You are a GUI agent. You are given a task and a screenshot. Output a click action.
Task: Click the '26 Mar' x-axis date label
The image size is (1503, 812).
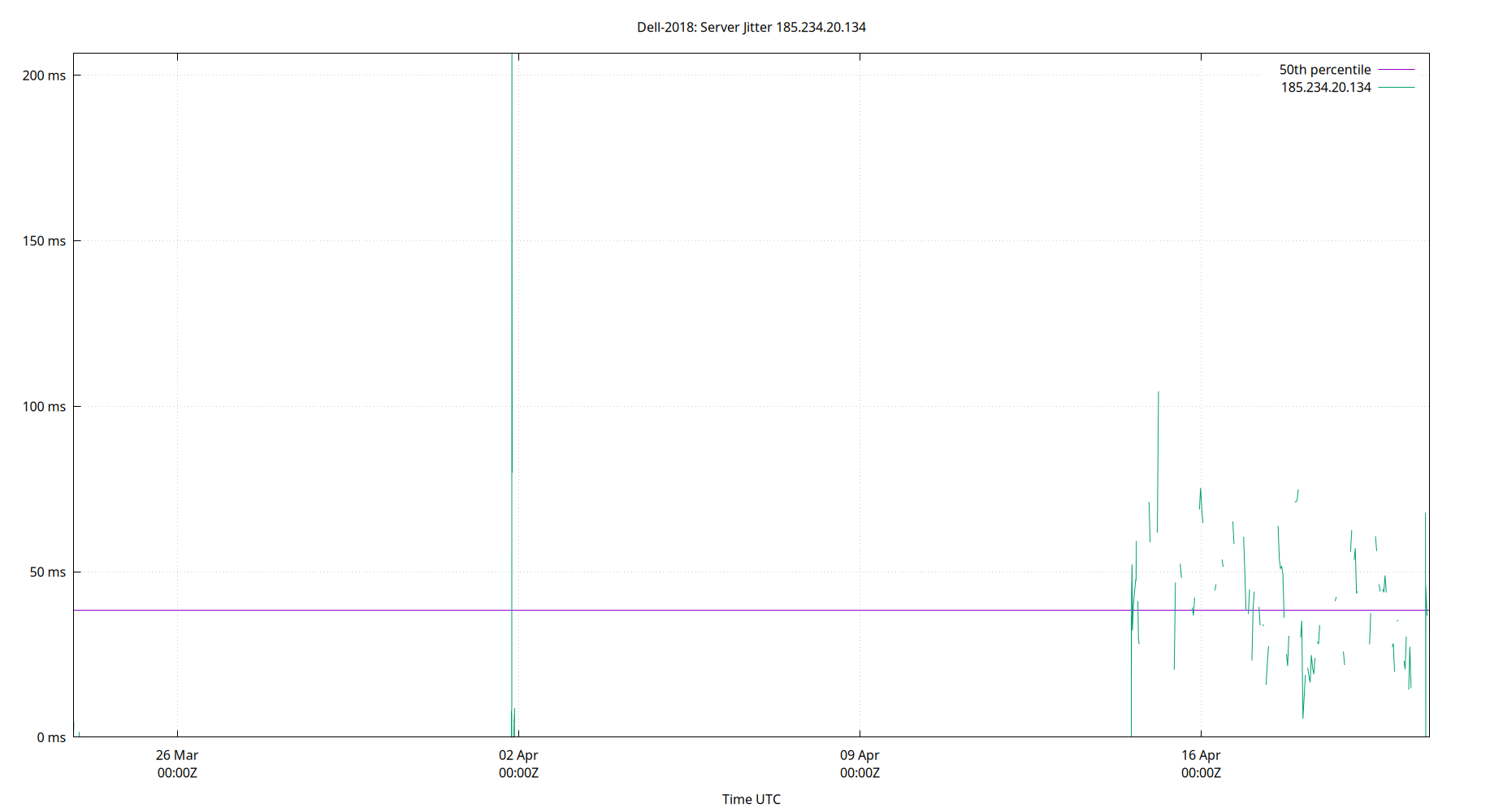[177, 755]
